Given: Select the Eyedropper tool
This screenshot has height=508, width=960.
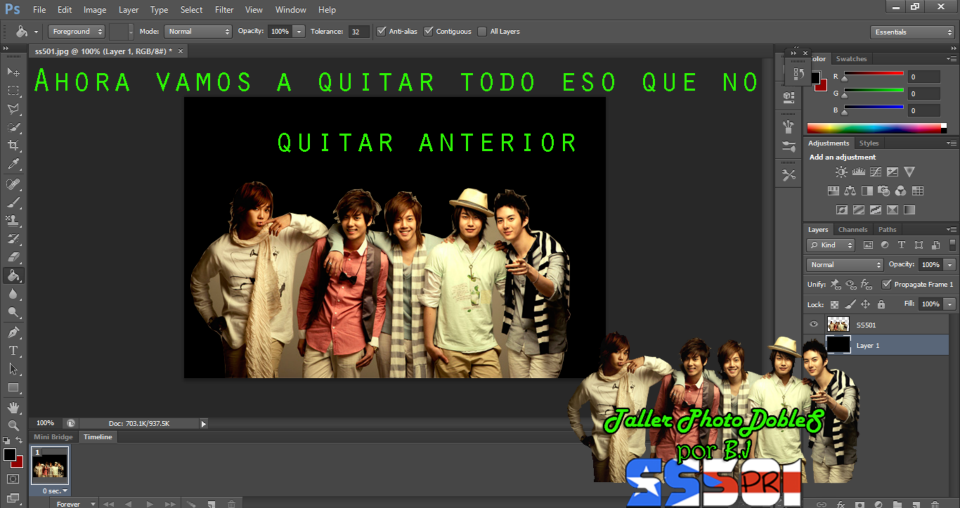Looking at the screenshot, I should click(x=13, y=164).
